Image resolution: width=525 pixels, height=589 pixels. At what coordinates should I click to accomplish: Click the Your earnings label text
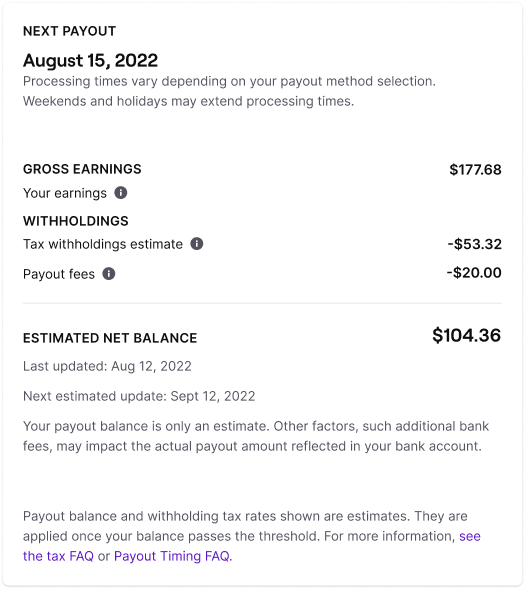coord(65,193)
